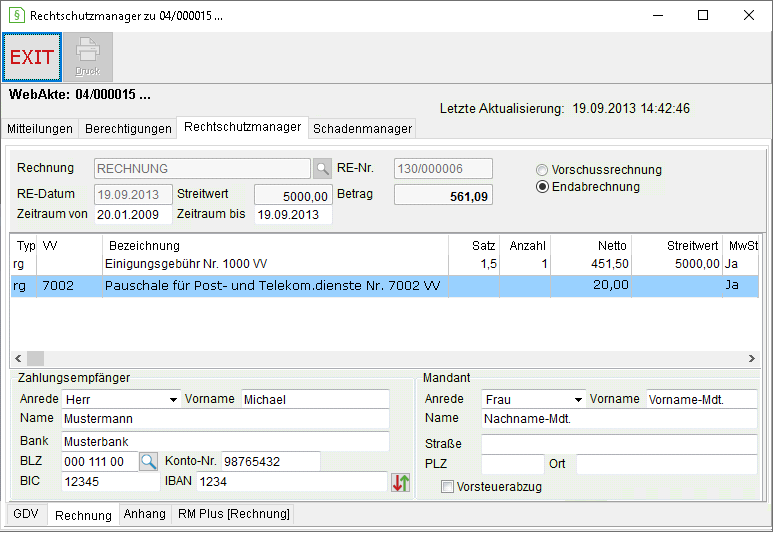The image size is (773, 533).
Task: Click the BLZ field 000 111 00
Action: [100, 462]
